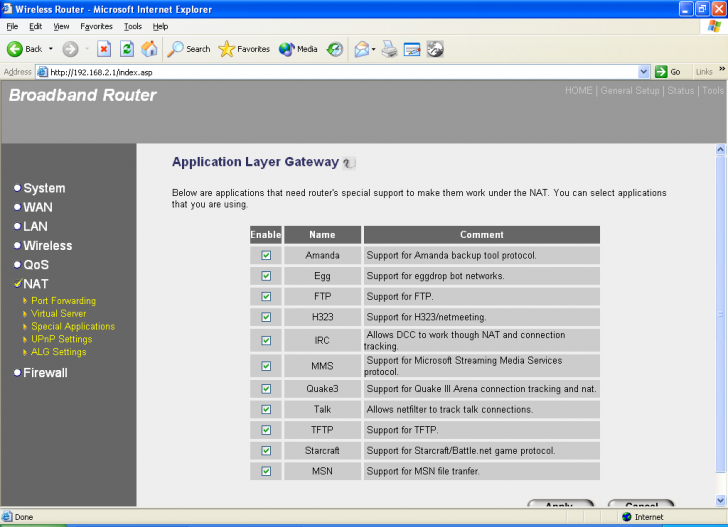Click the Status link in header
The height and width of the screenshot is (527, 728).
(x=681, y=91)
